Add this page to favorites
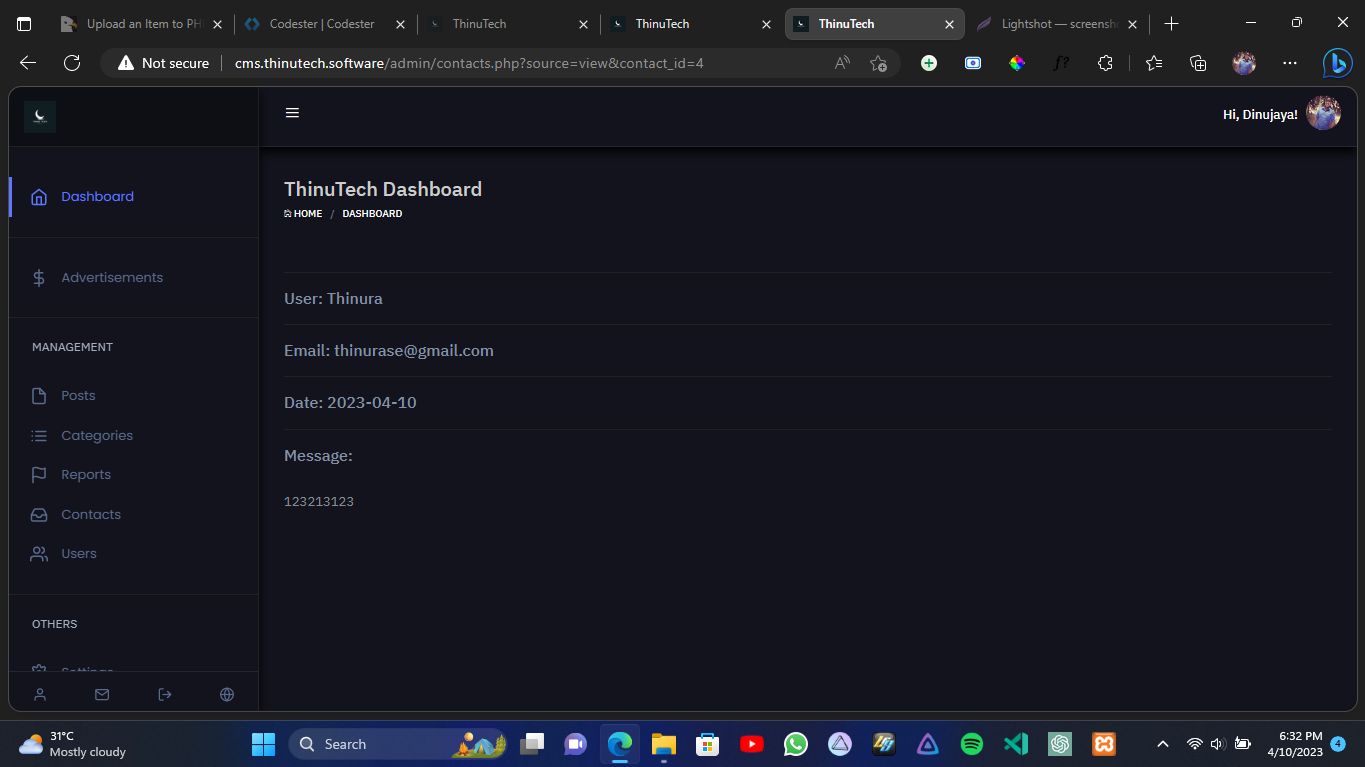The width and height of the screenshot is (1365, 767). (x=878, y=63)
